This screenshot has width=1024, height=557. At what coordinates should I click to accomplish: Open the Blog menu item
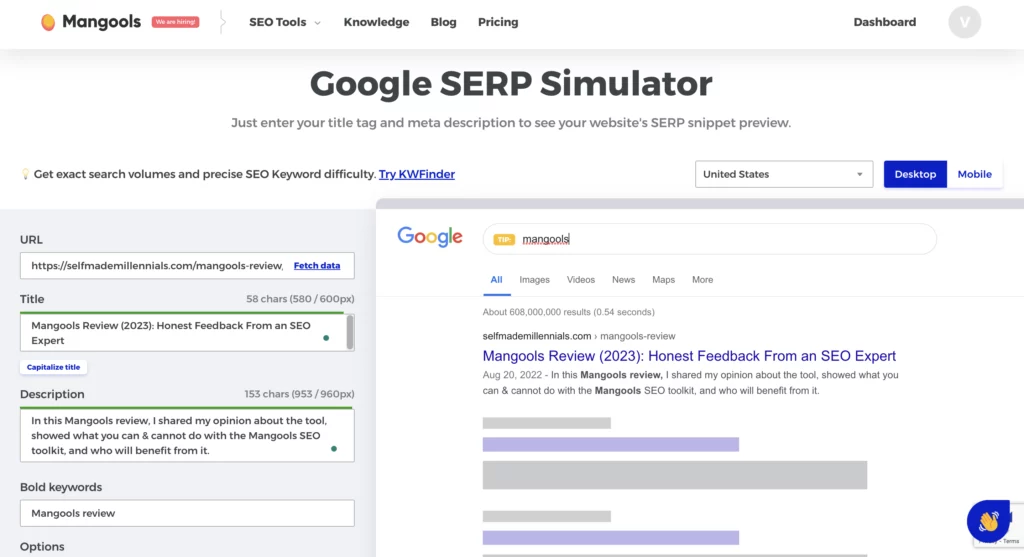(x=443, y=22)
